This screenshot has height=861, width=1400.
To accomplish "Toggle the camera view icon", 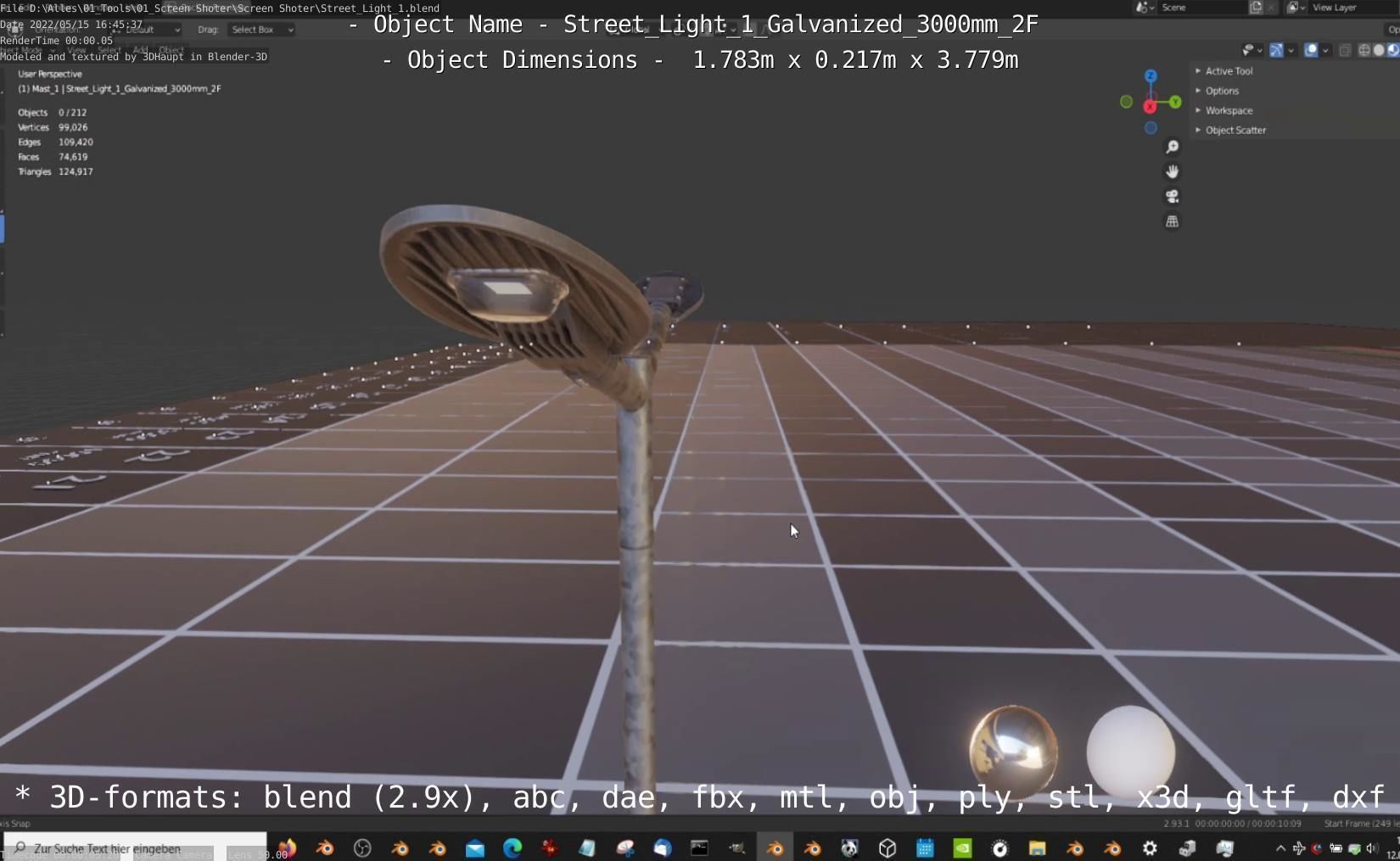I will 1172,197.
